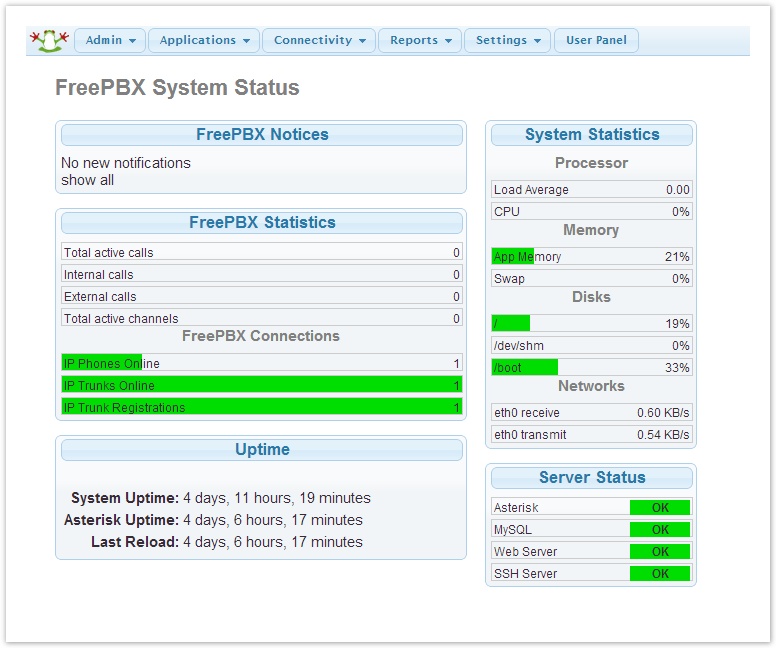Click the IP Trunks Online bar

tap(261, 386)
